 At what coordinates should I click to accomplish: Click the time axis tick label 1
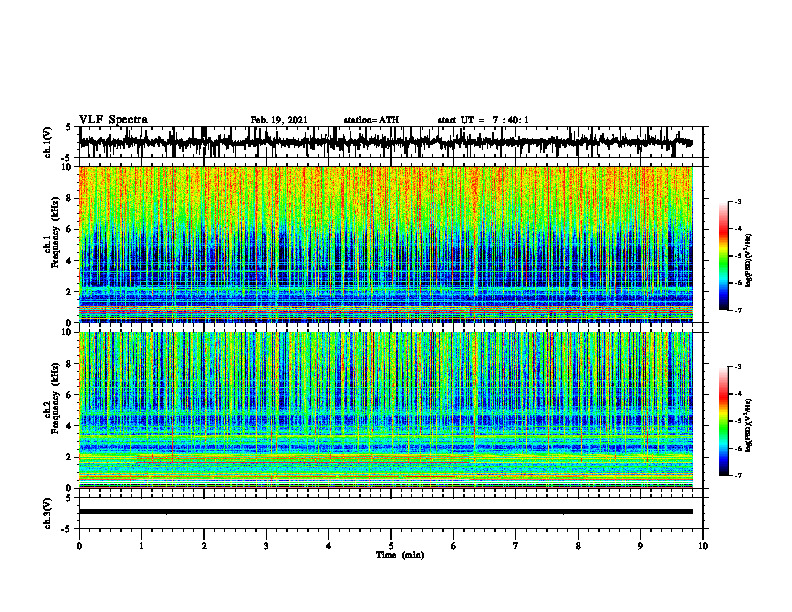141,546
